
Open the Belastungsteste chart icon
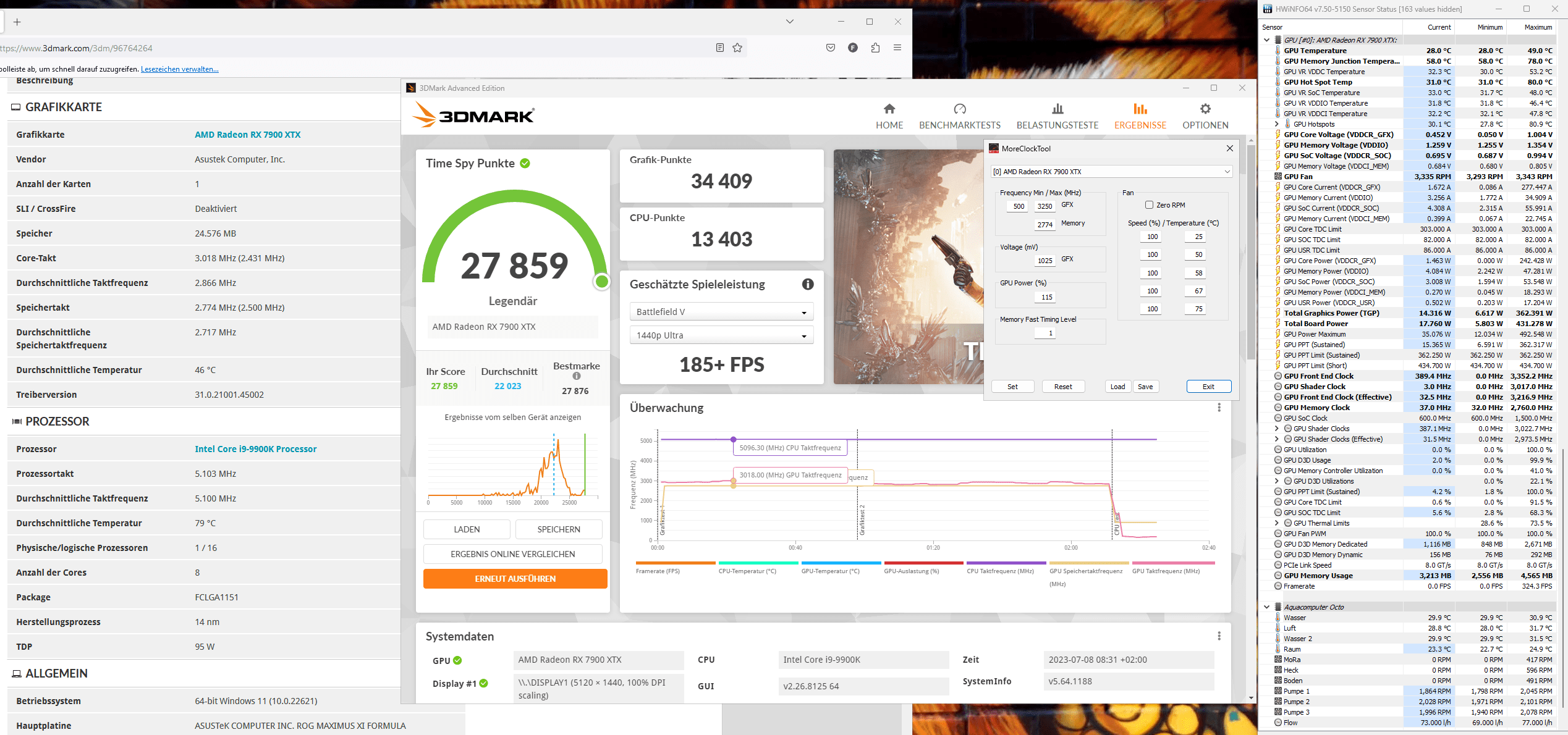1057,109
